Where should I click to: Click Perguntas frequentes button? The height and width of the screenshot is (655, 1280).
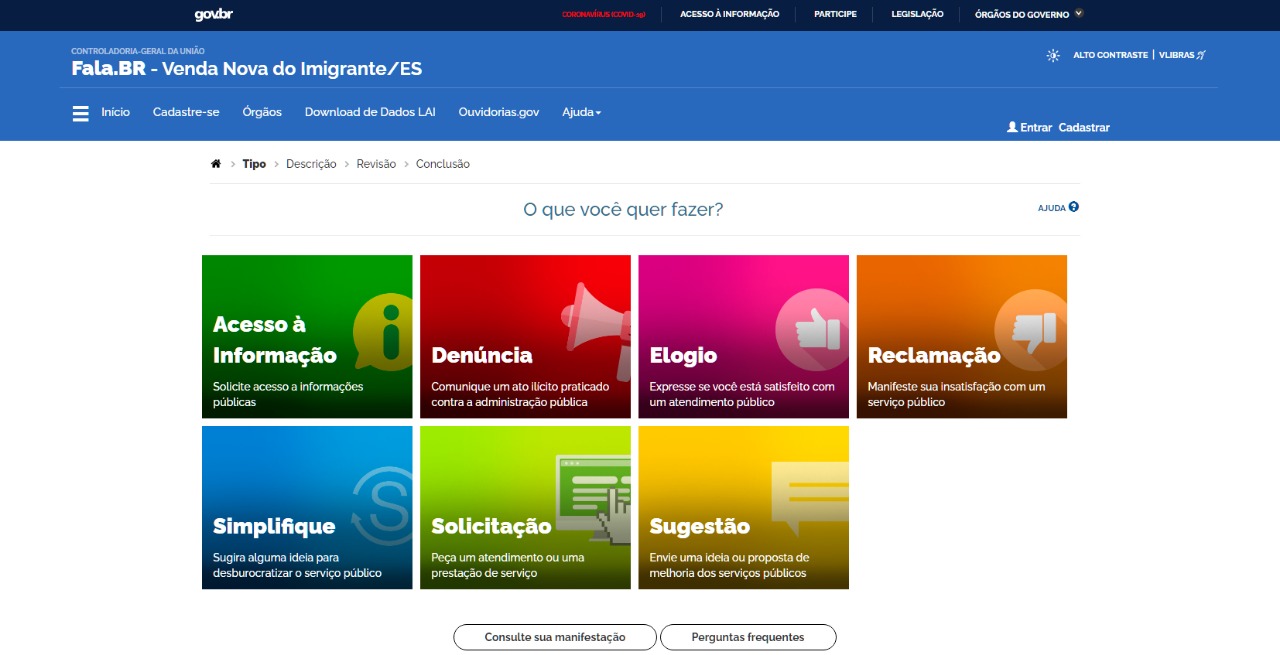(748, 637)
